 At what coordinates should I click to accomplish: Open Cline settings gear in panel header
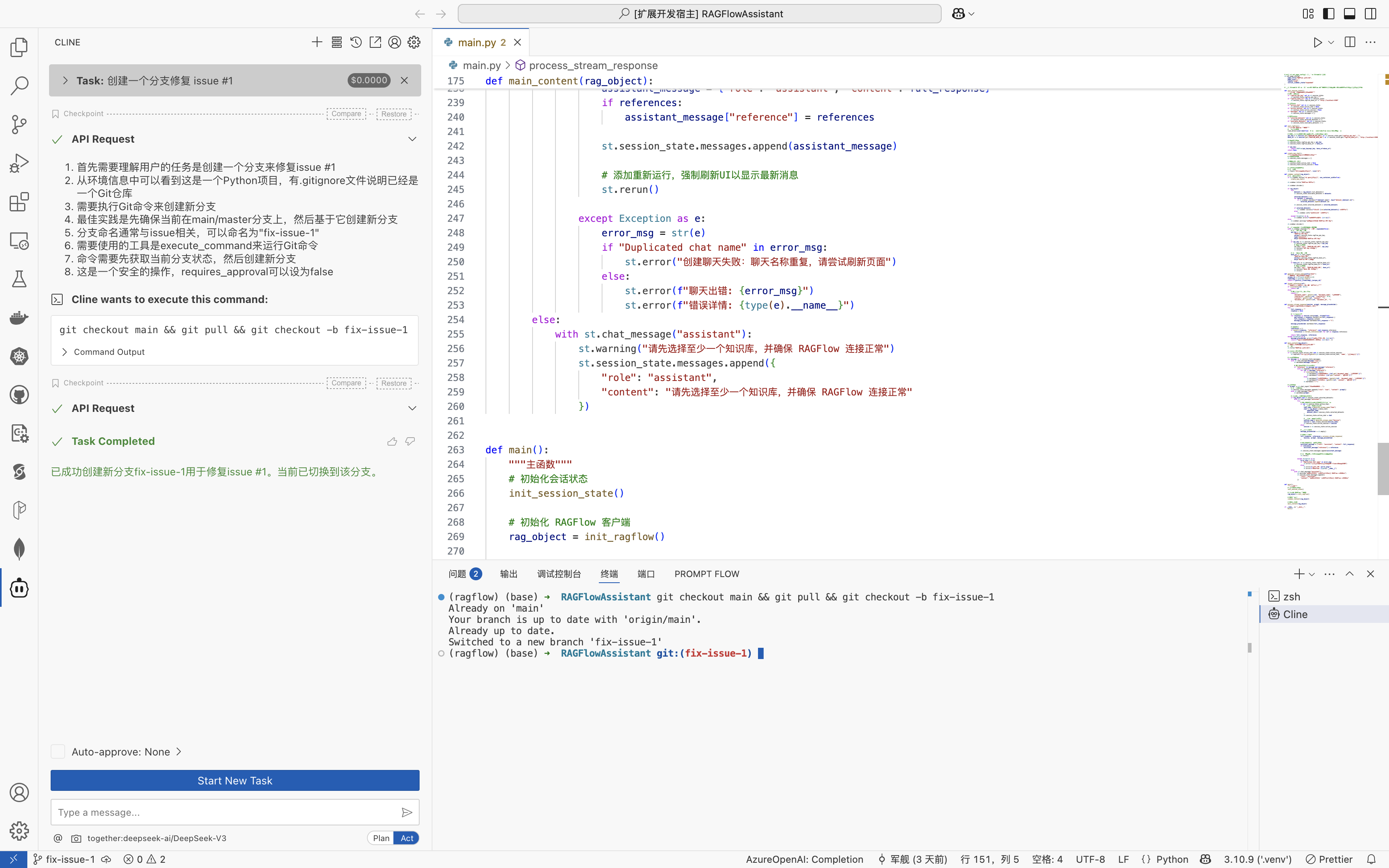click(x=414, y=42)
